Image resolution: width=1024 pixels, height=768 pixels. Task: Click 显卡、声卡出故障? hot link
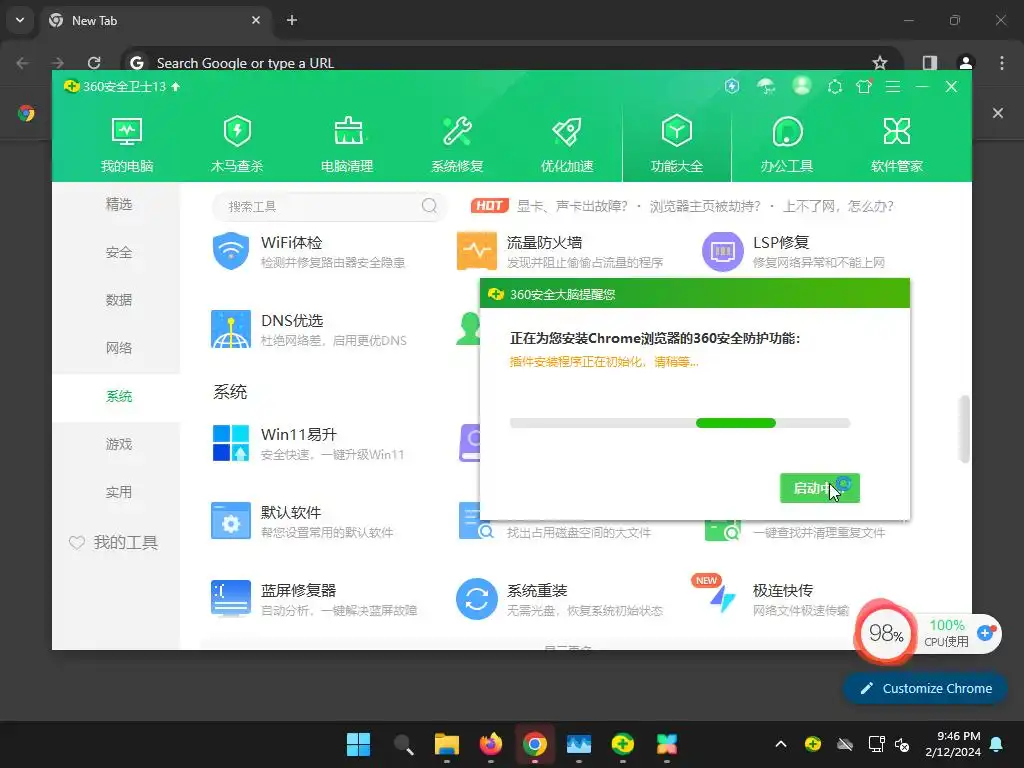[572, 206]
